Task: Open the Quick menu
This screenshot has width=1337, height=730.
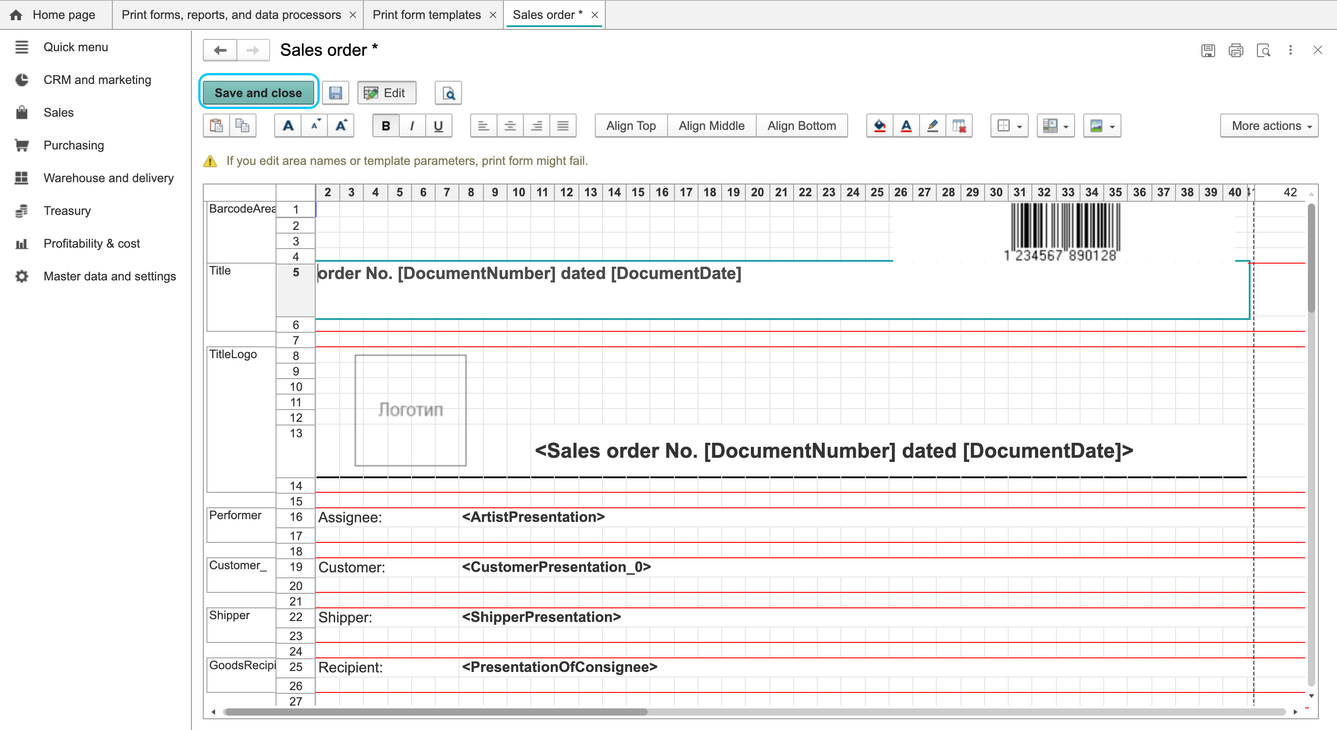Action: (x=75, y=47)
